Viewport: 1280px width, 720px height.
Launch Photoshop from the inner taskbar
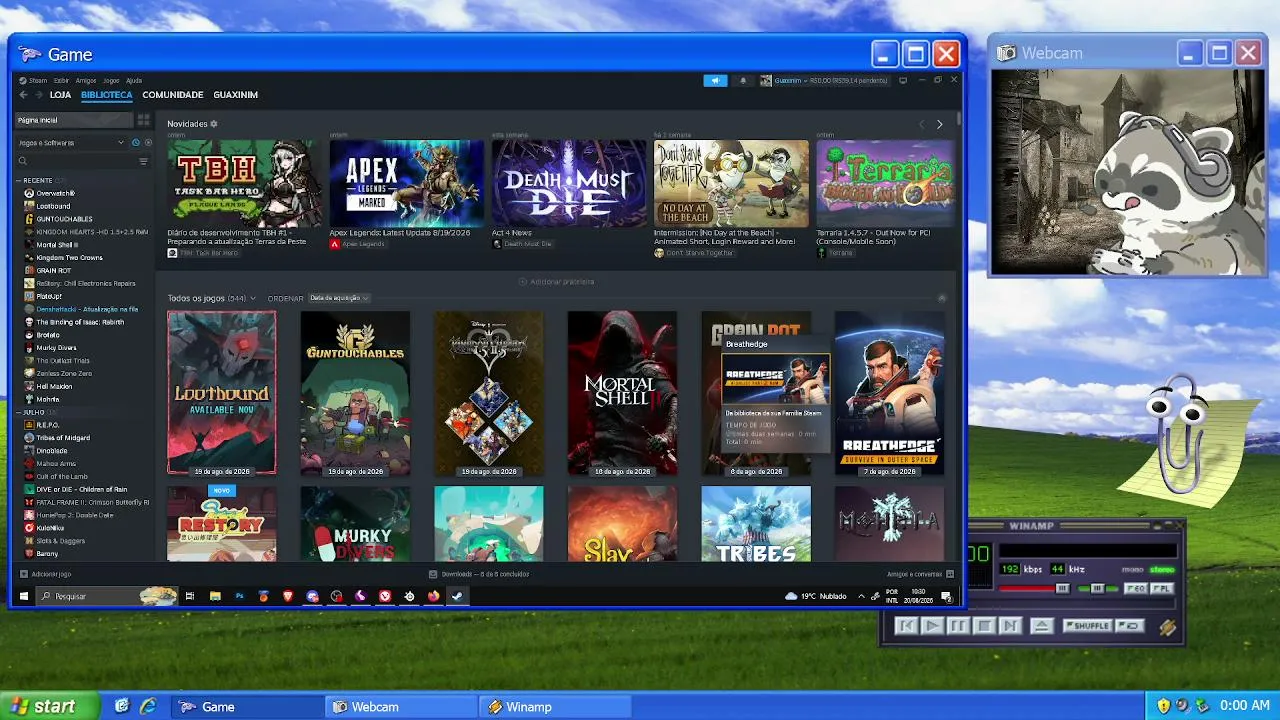[x=239, y=596]
